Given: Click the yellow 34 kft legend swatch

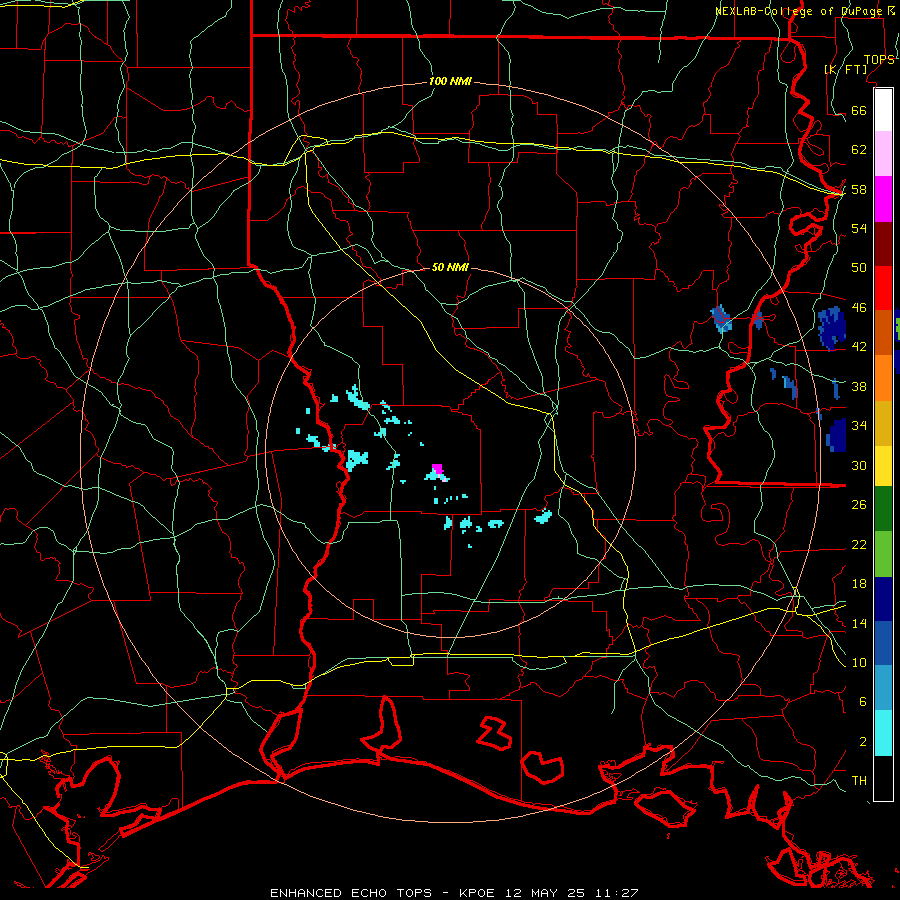Looking at the screenshot, I should point(883,466).
